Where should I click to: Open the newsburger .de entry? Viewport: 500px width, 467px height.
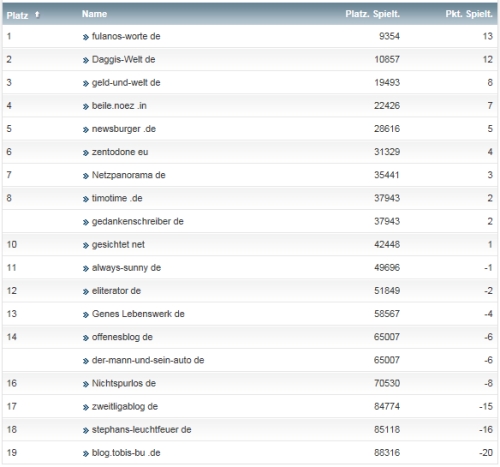pos(124,129)
